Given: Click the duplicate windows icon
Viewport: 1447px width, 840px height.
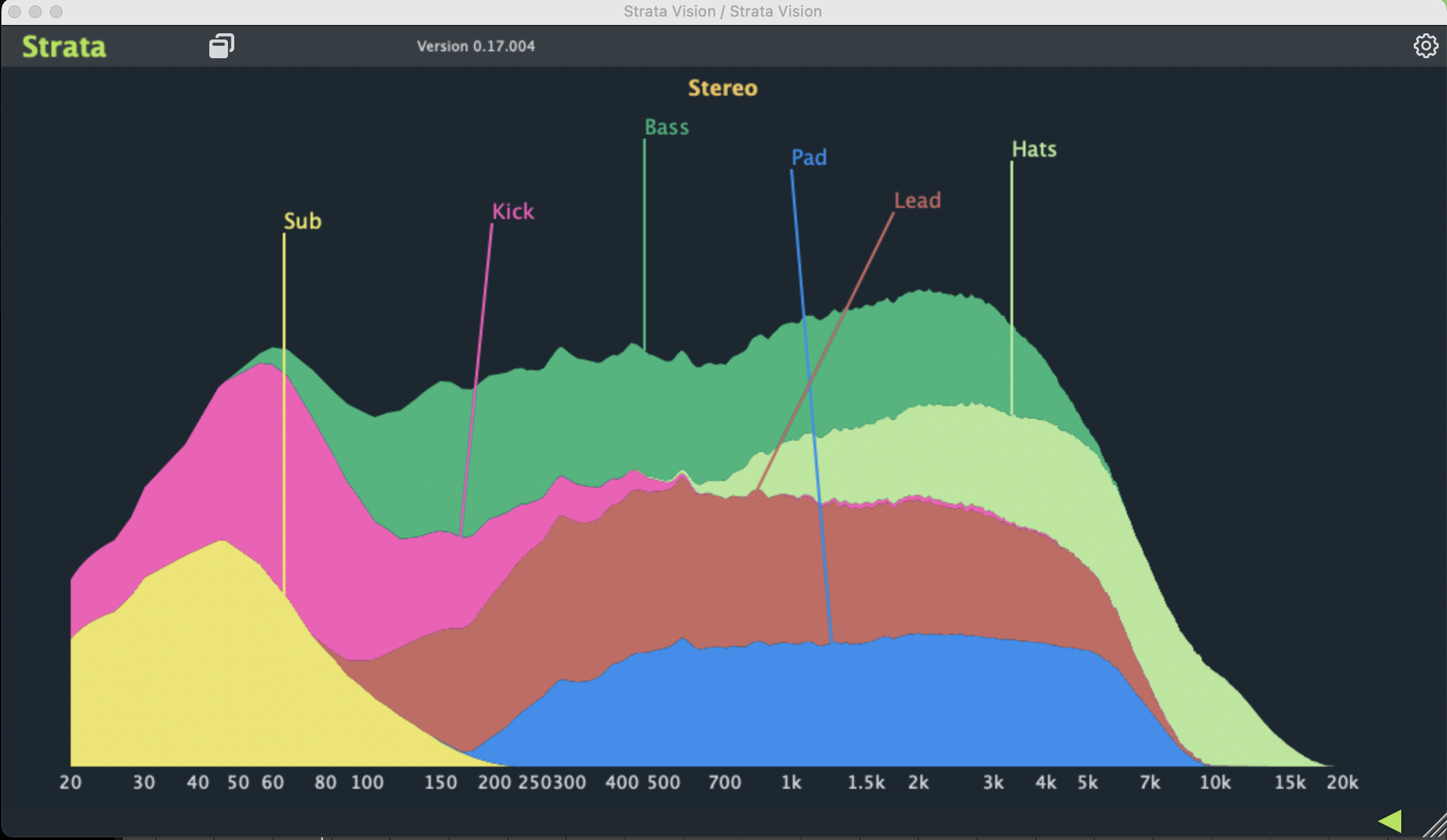Looking at the screenshot, I should pyautogui.click(x=222, y=46).
